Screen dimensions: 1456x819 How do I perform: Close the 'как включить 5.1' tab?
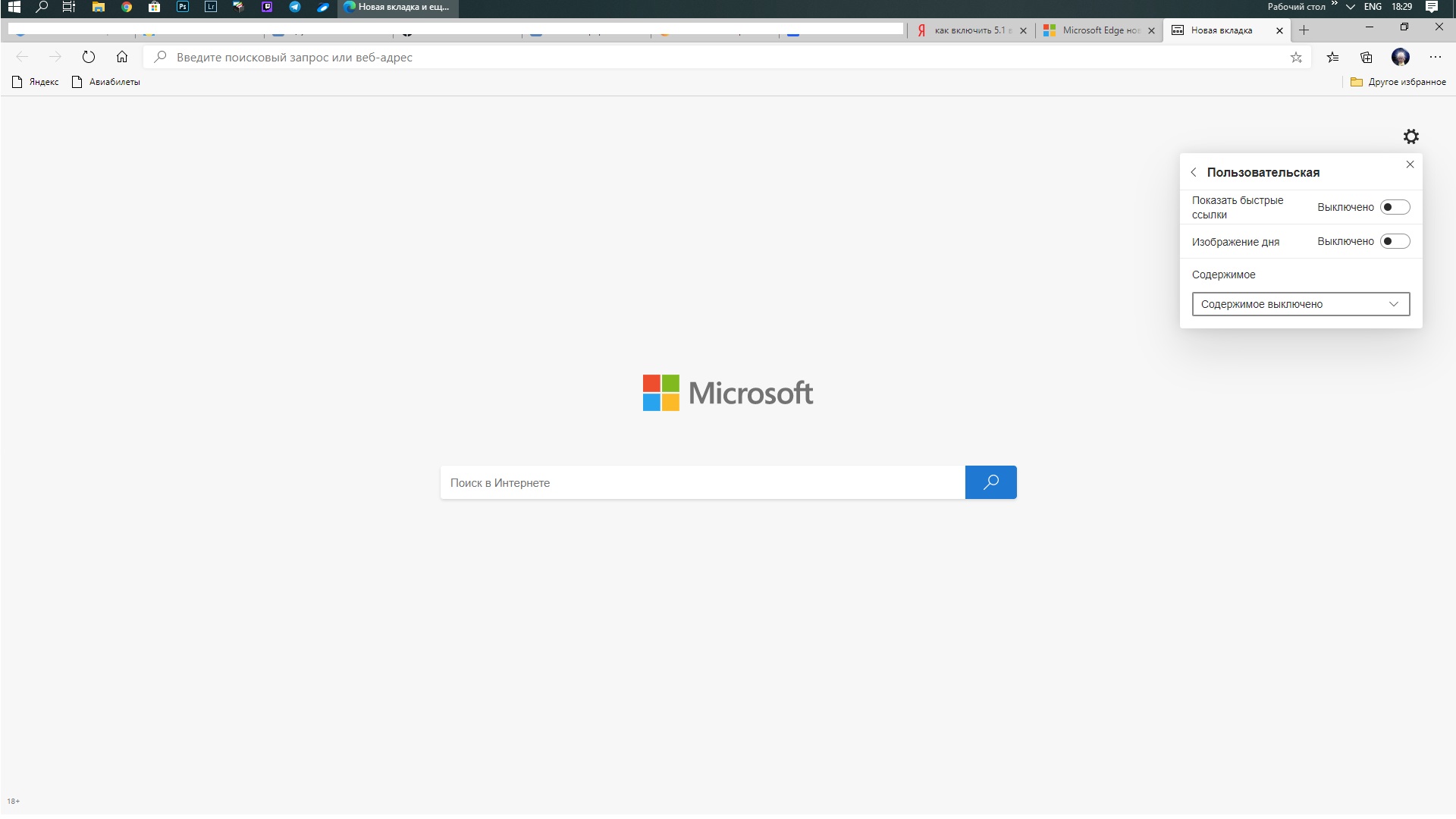(x=1023, y=30)
